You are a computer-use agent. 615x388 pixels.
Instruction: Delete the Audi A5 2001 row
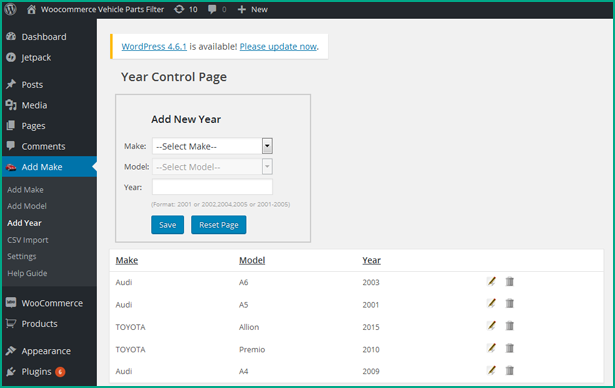tap(509, 303)
